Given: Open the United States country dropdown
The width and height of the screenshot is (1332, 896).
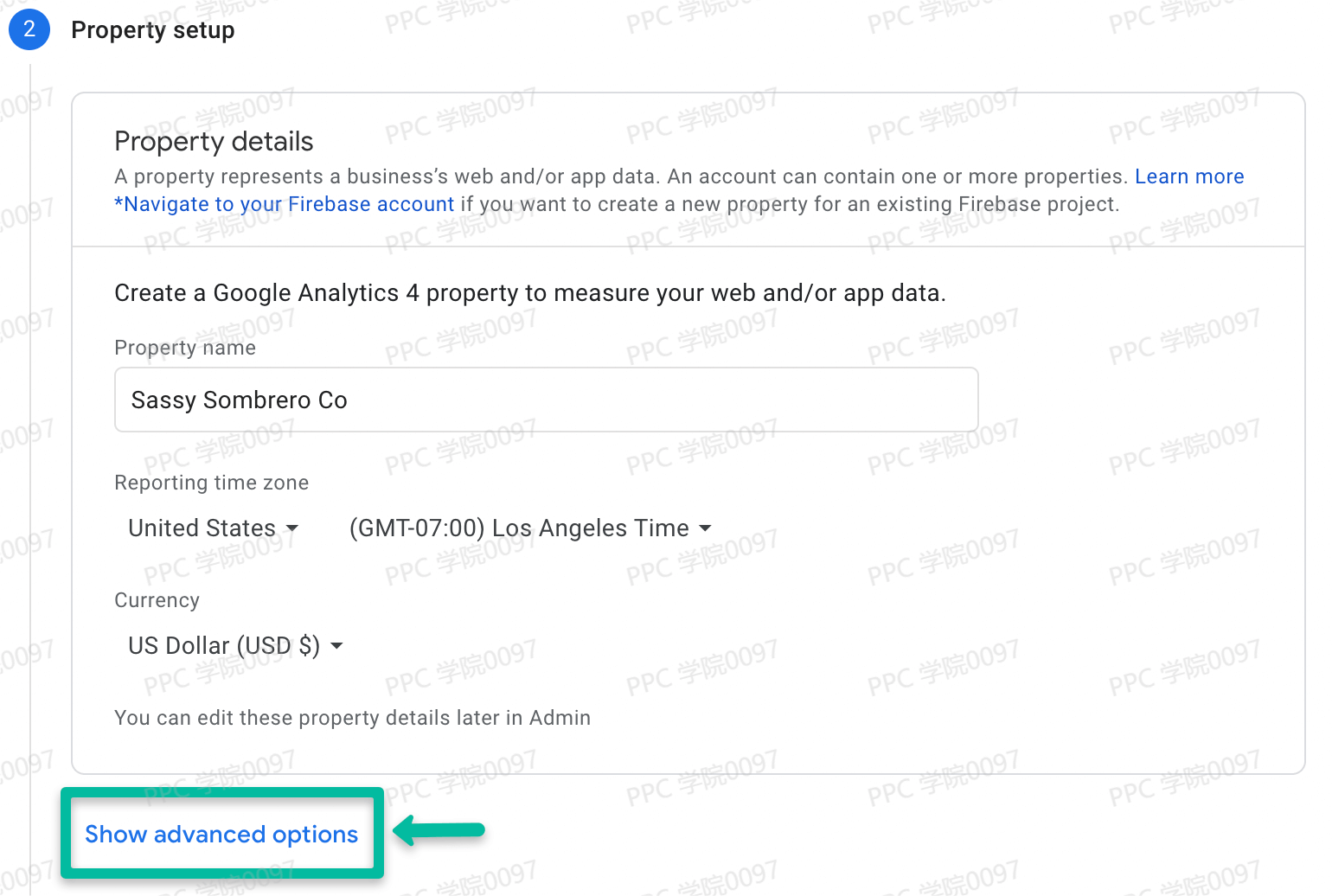Looking at the screenshot, I should coord(202,528).
